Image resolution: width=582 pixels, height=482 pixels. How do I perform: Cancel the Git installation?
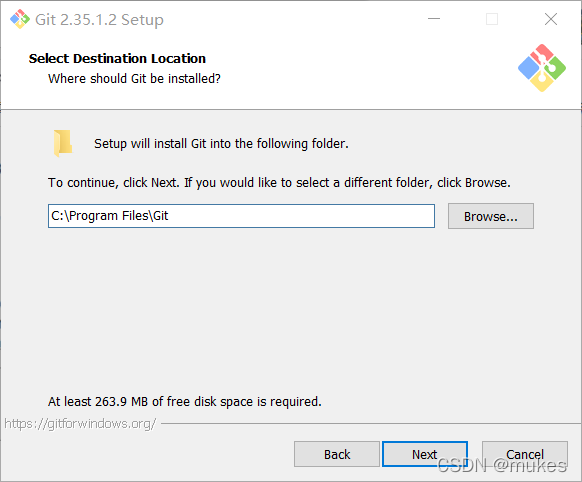[524, 454]
